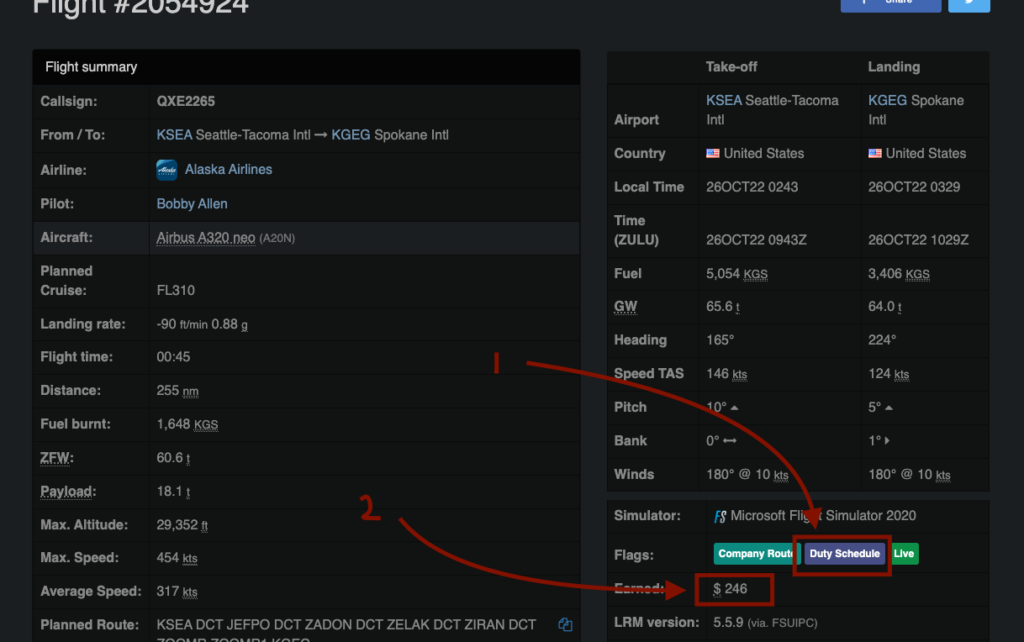This screenshot has height=642, width=1024.
Task: Click the Average Speed 317 kts value
Action: (176, 591)
